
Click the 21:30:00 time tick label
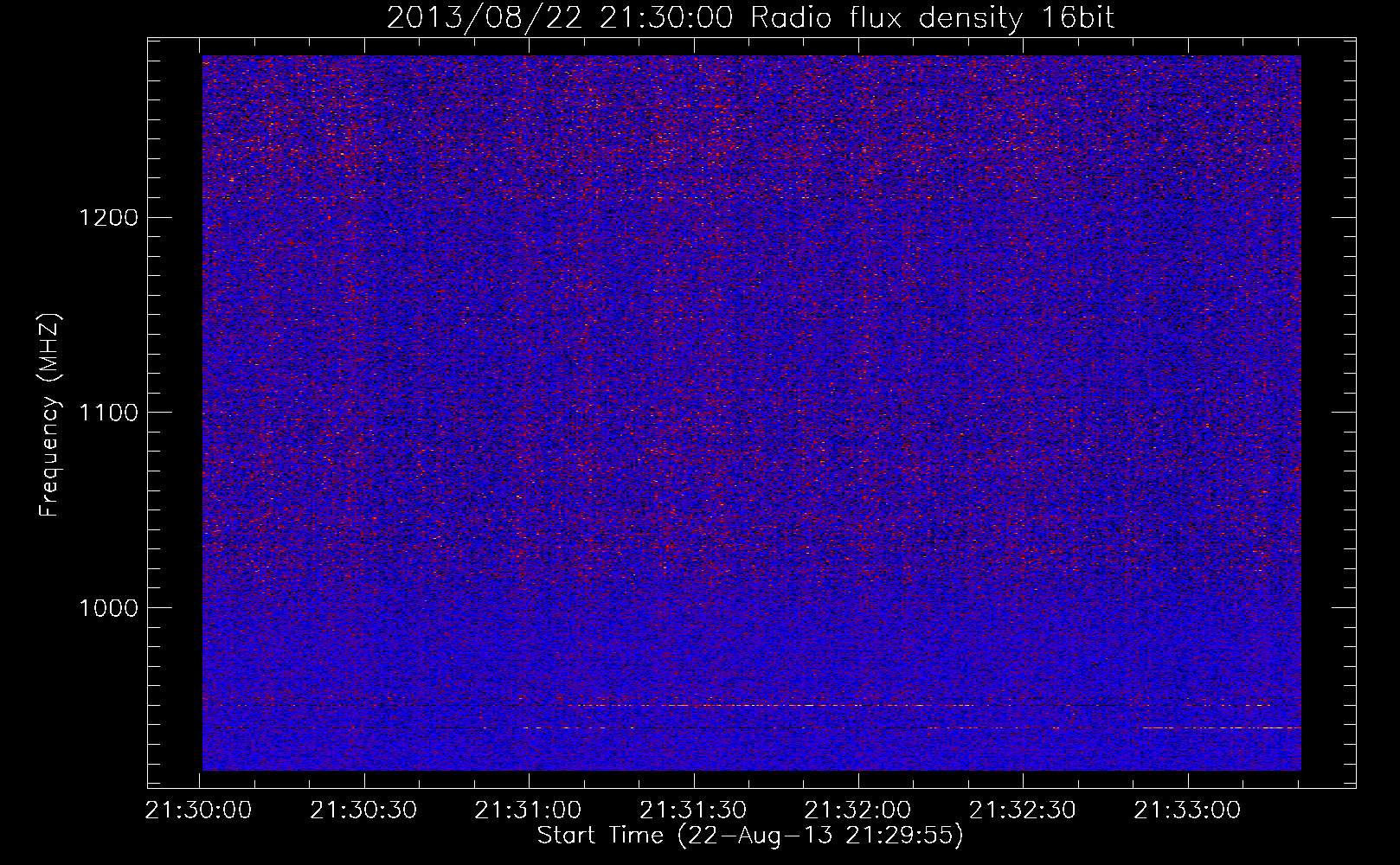tap(199, 811)
